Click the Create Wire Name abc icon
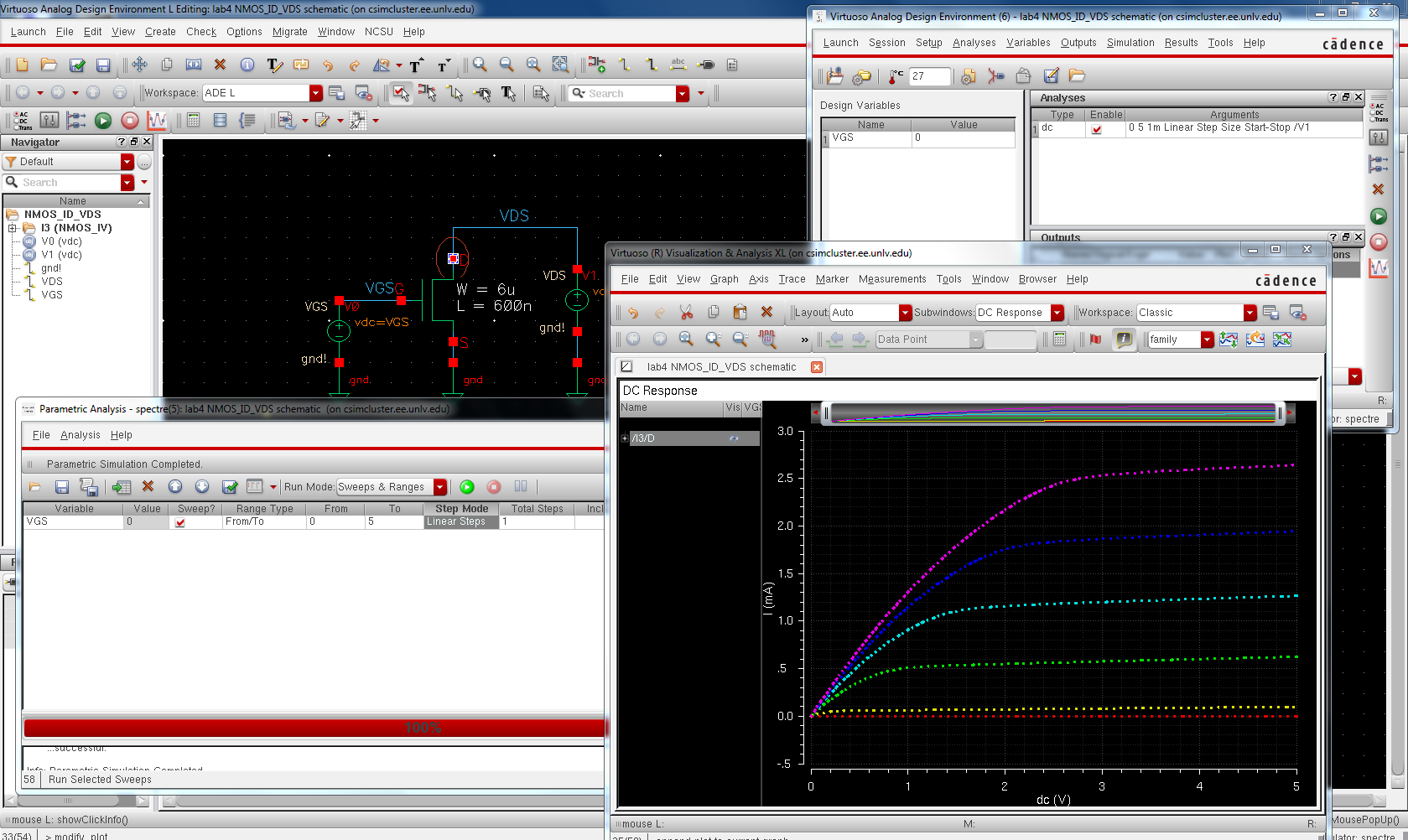This screenshot has width=1408, height=840. coord(678,65)
